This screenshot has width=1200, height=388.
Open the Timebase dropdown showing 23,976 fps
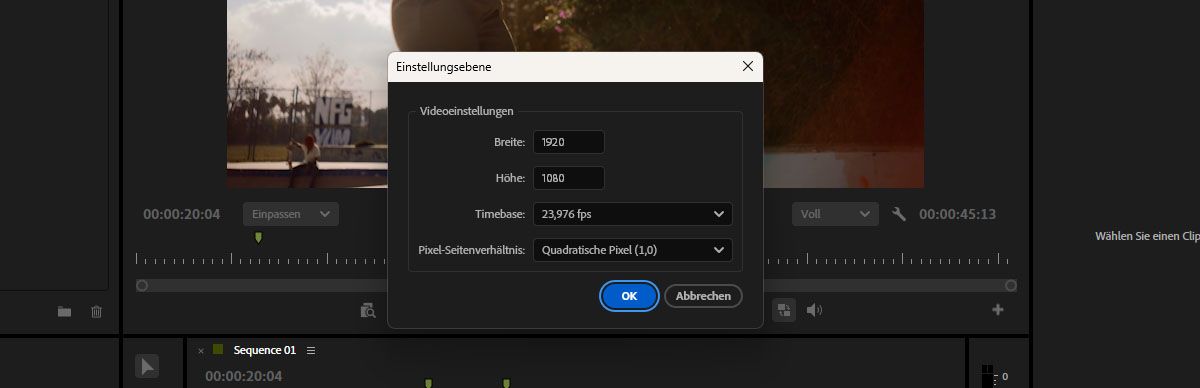tap(632, 214)
